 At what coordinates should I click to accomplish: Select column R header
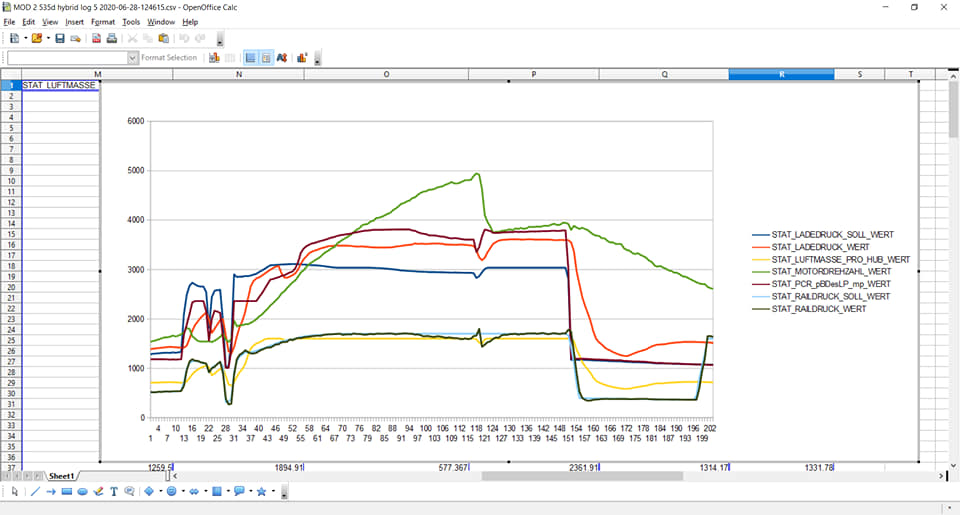[781, 74]
